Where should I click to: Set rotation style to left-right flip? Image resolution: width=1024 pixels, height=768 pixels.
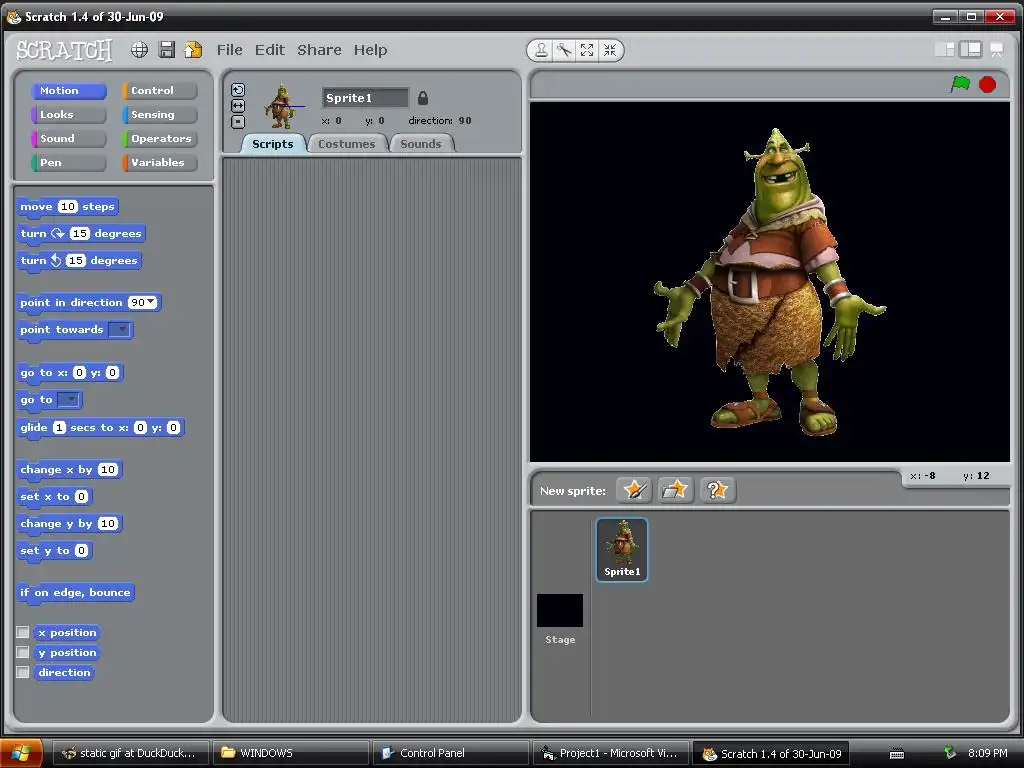coord(238,106)
